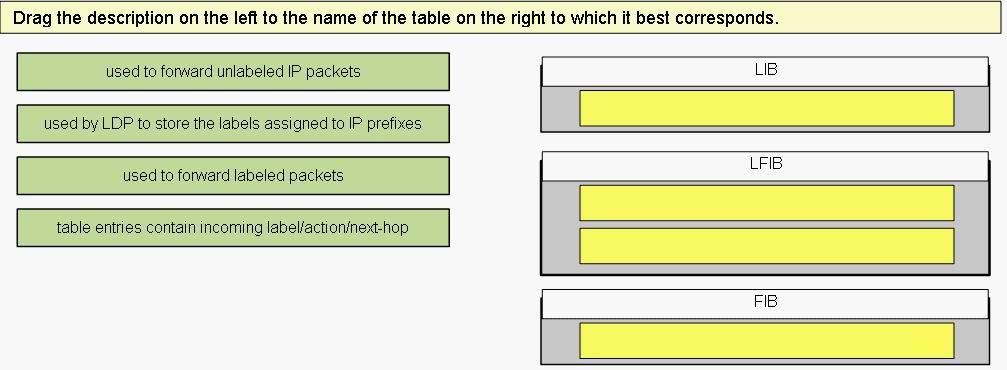Viewport: 1007px width, 370px height.
Task: Choose the green box mentioning next-hop
Action: click(233, 227)
